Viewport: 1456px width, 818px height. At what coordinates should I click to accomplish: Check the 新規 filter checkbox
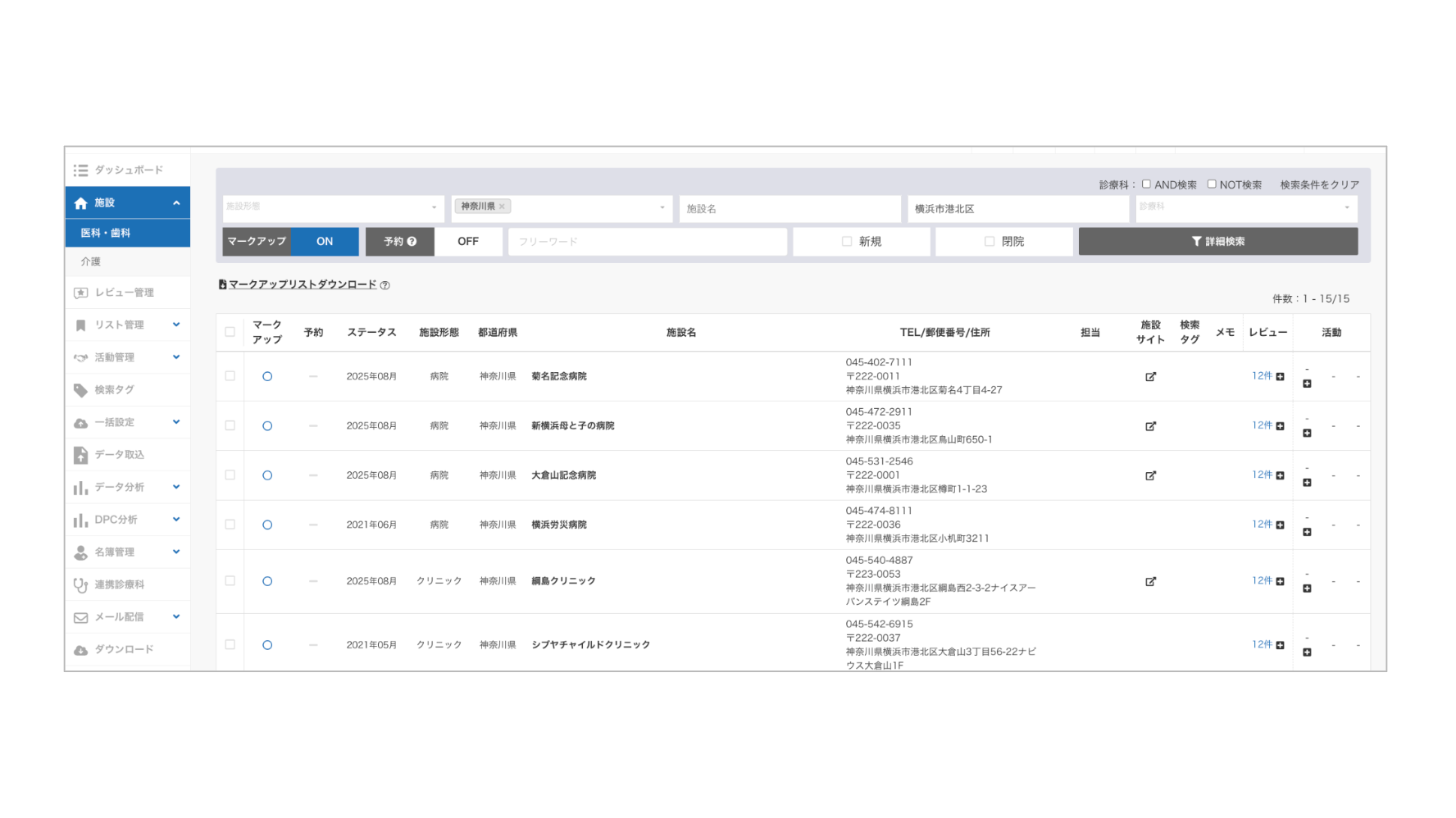click(x=847, y=242)
